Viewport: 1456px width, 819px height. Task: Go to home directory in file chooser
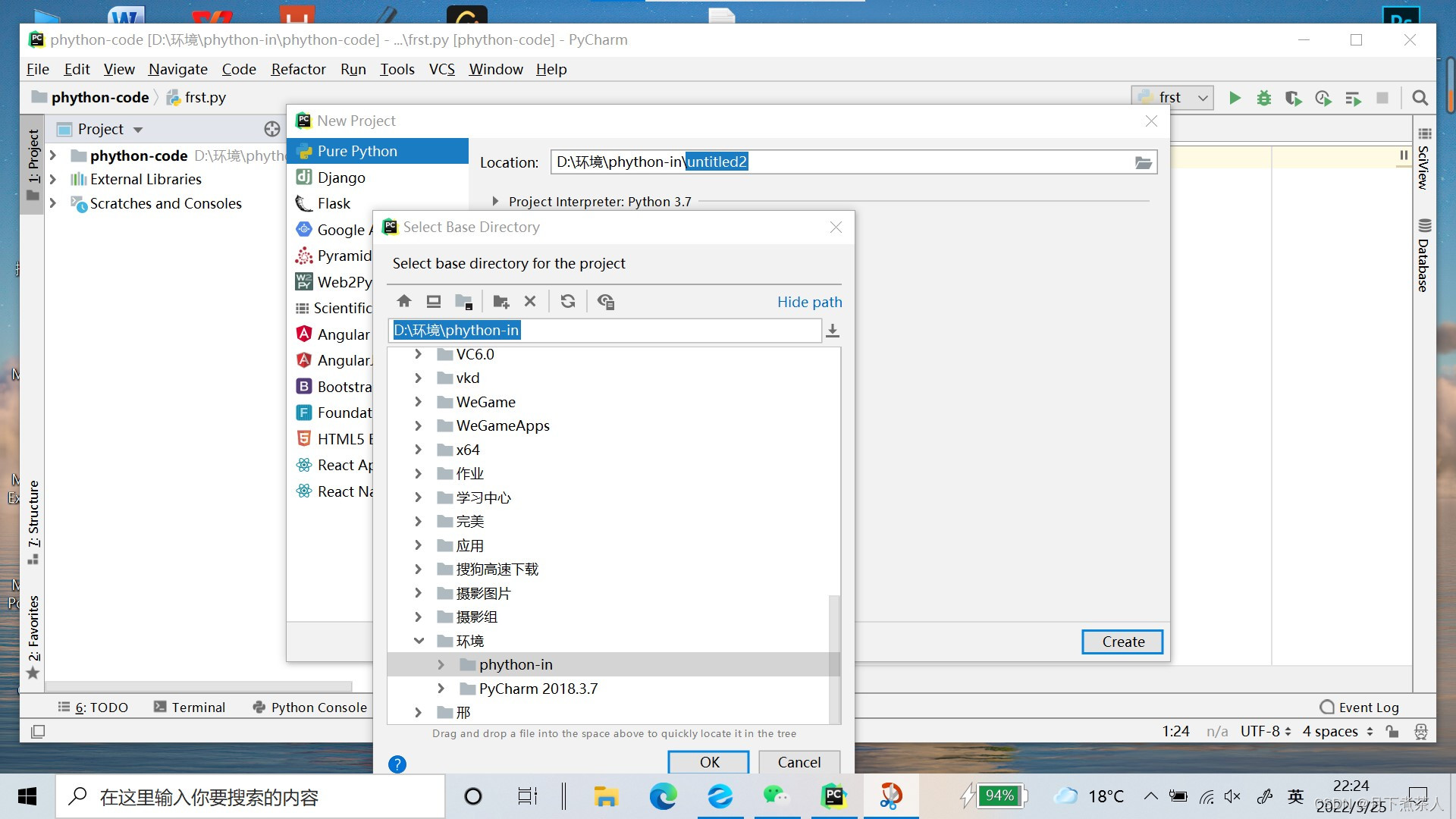[404, 302]
